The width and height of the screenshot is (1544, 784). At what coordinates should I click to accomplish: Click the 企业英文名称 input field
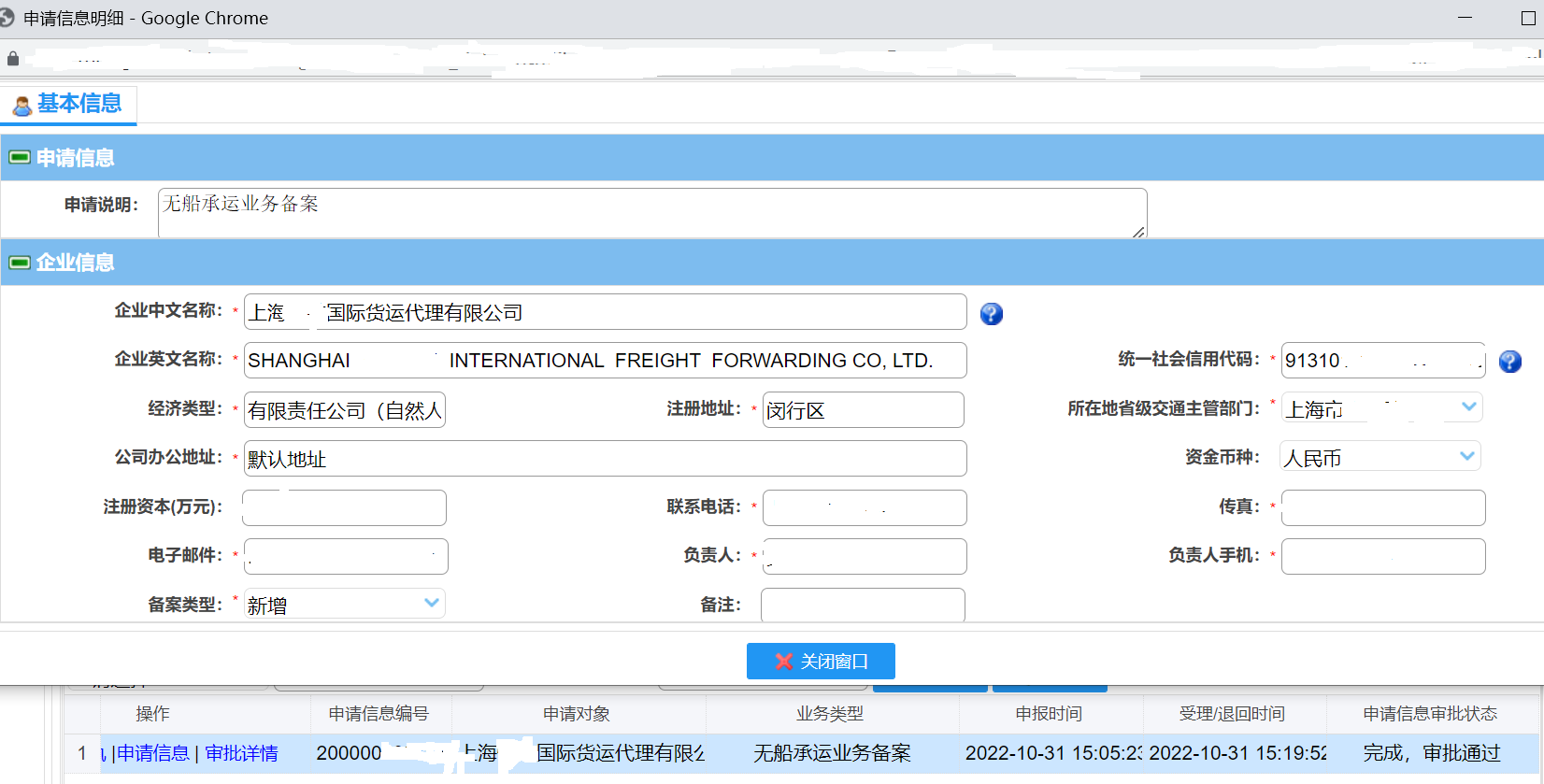pyautogui.click(x=606, y=361)
